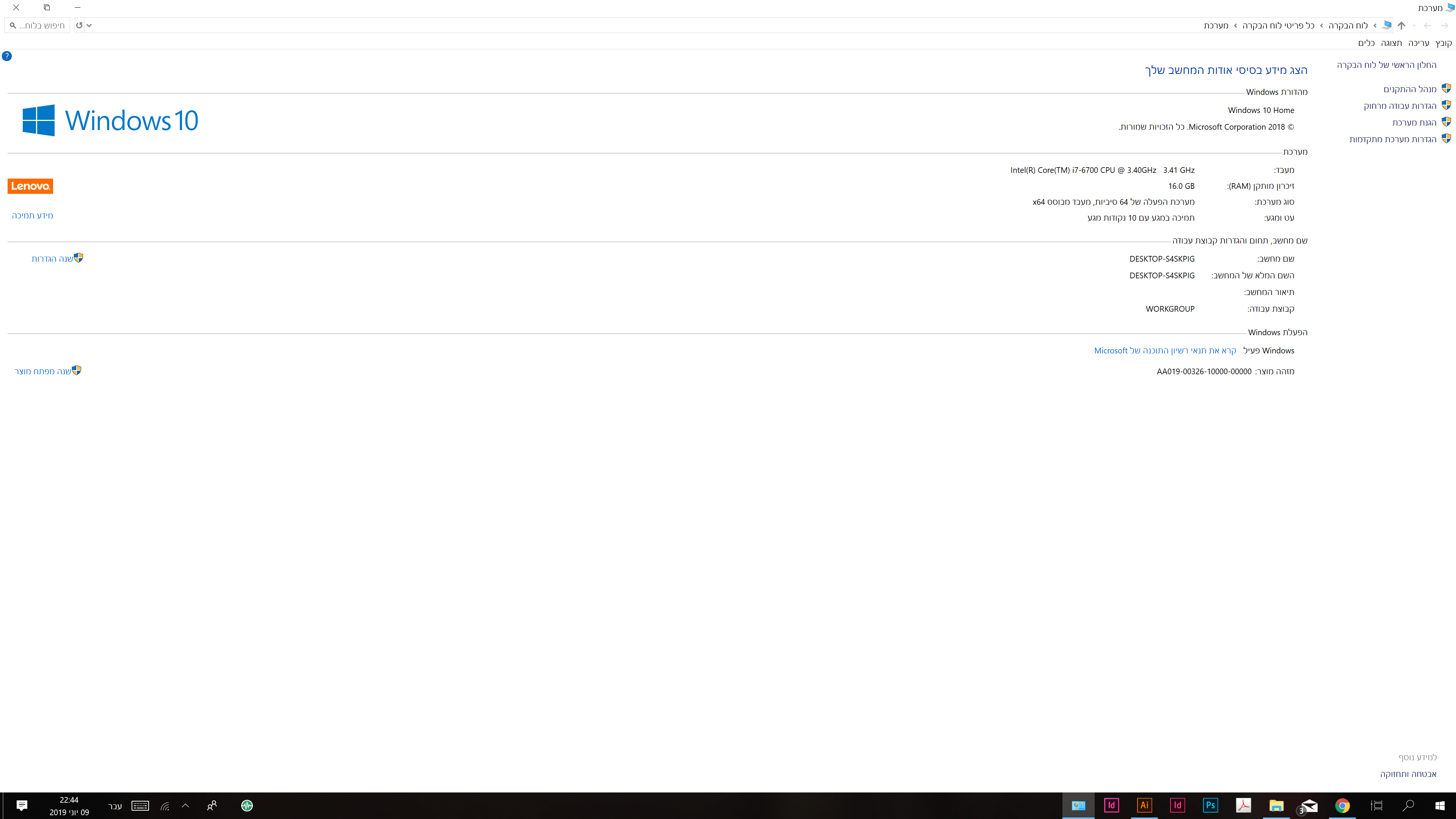Image resolution: width=1456 pixels, height=819 pixels.
Task: Select the Intel Core i7-6700 processor text
Action: 1102,170
